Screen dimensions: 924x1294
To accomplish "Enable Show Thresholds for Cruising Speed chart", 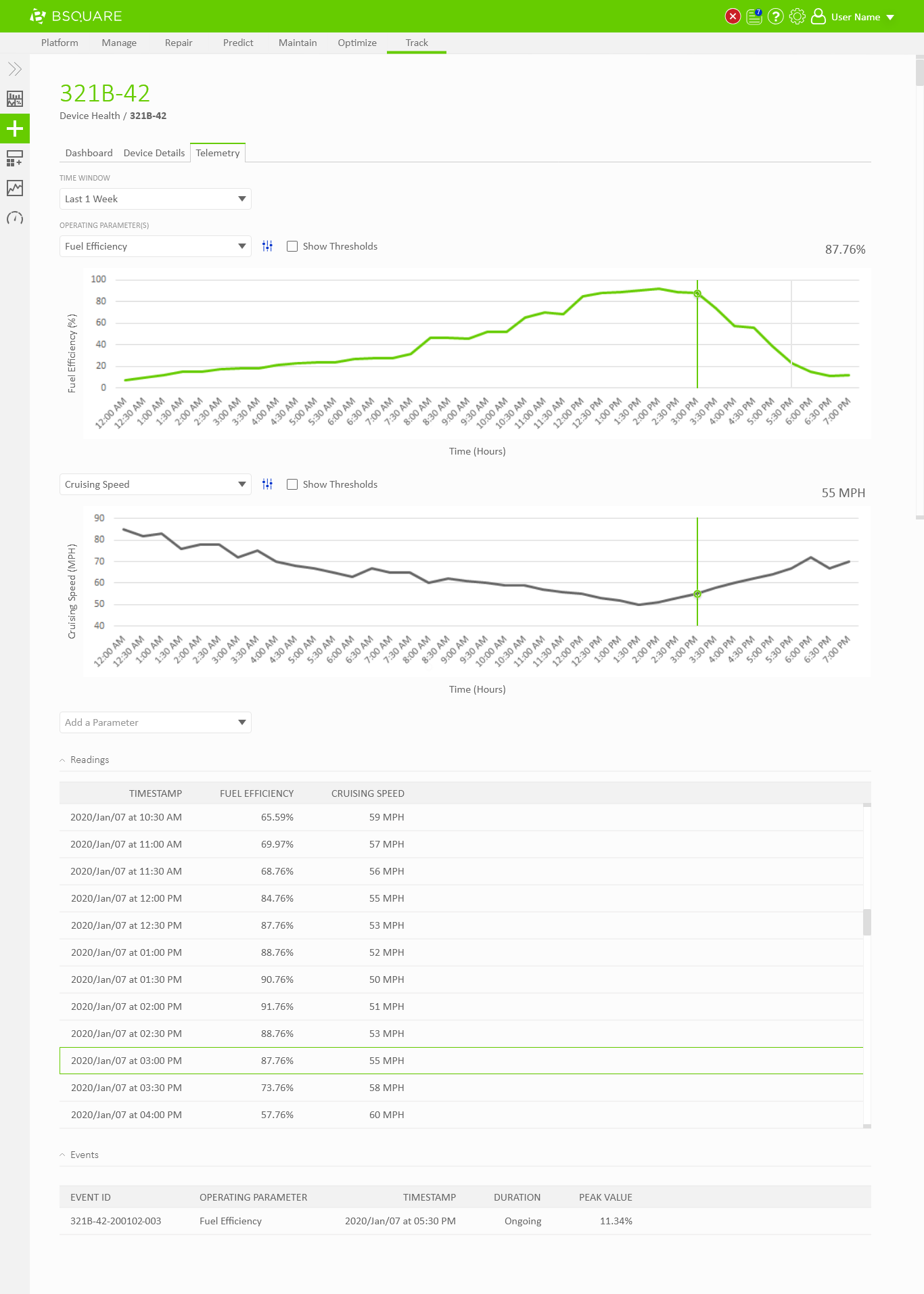I will coord(292,484).
